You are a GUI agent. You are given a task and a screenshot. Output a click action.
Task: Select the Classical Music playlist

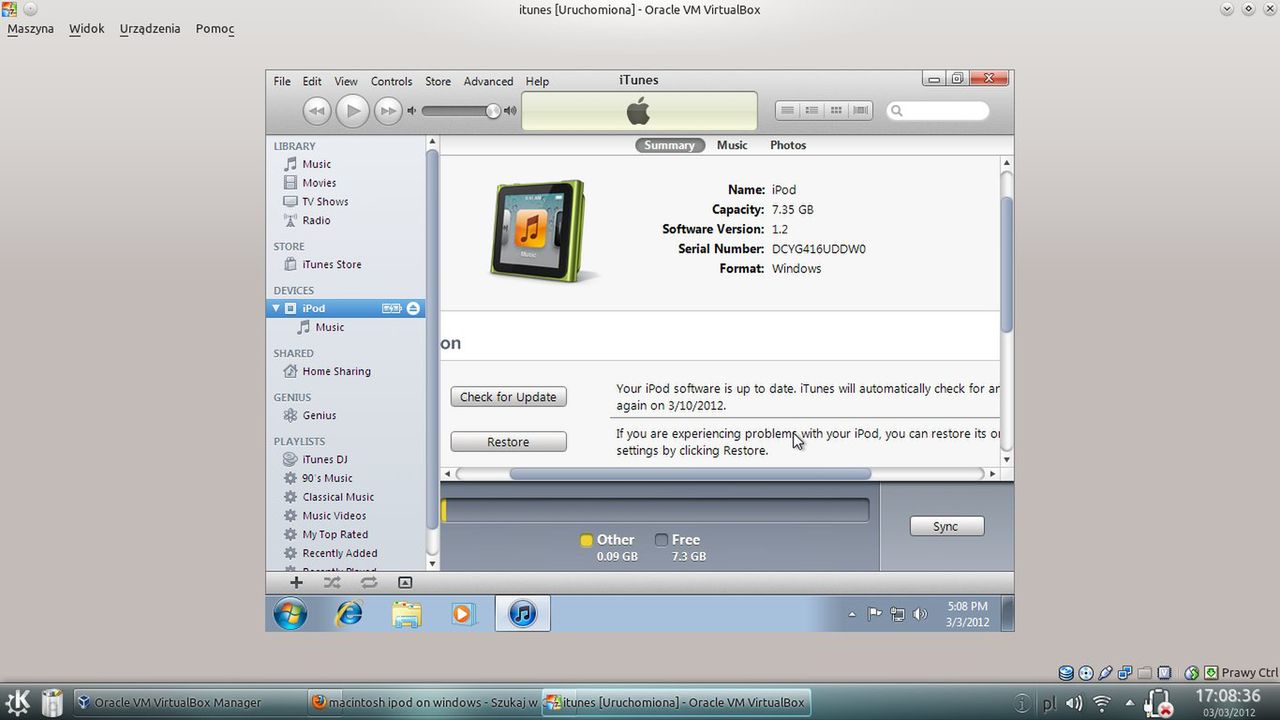coord(338,497)
